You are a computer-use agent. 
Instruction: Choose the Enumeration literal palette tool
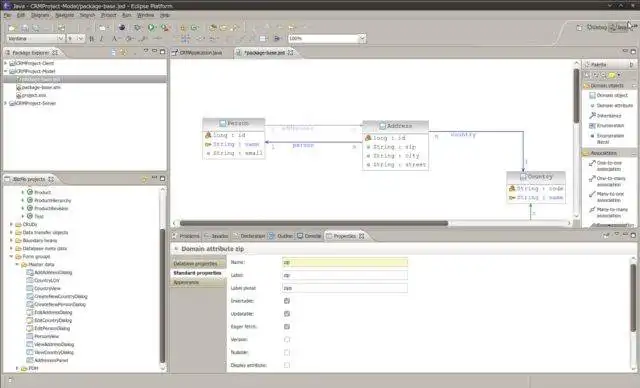pyautogui.click(x=607, y=139)
